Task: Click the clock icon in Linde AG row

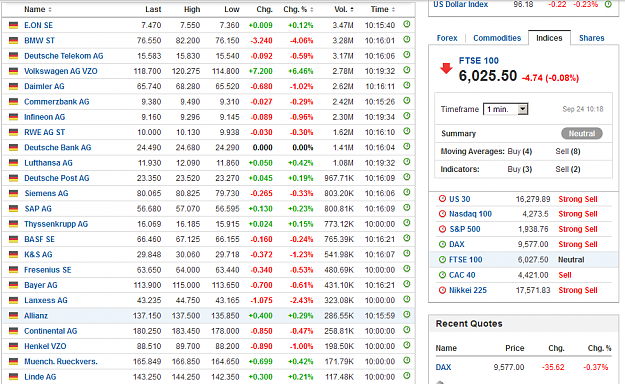Action: tap(407, 376)
